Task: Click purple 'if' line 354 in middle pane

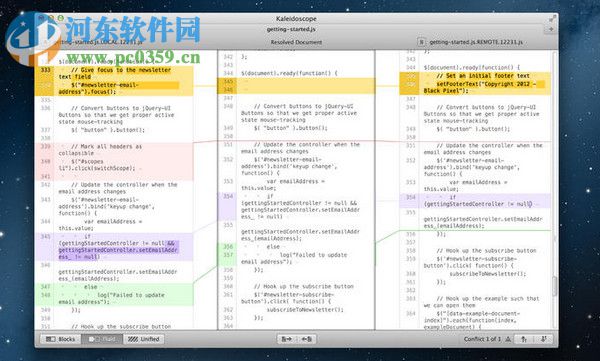Action: click(x=300, y=206)
